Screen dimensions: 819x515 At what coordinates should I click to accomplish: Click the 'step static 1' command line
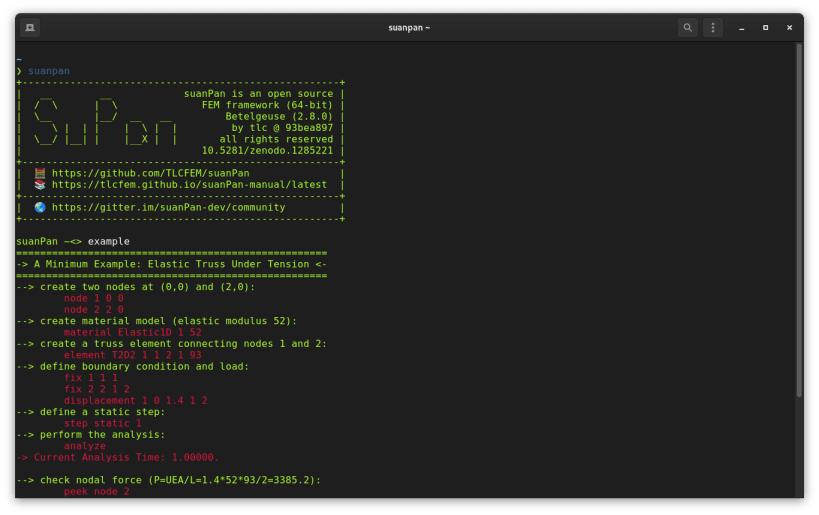pos(102,424)
